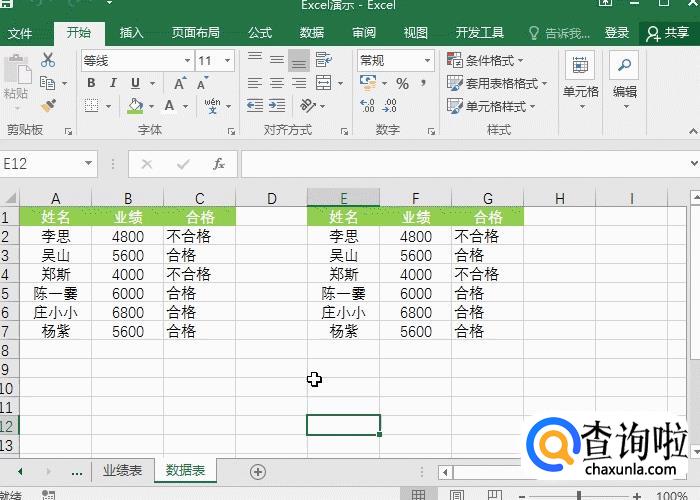This screenshot has height=500, width=700.
Task: Apply the font color A
Action: tap(169, 106)
